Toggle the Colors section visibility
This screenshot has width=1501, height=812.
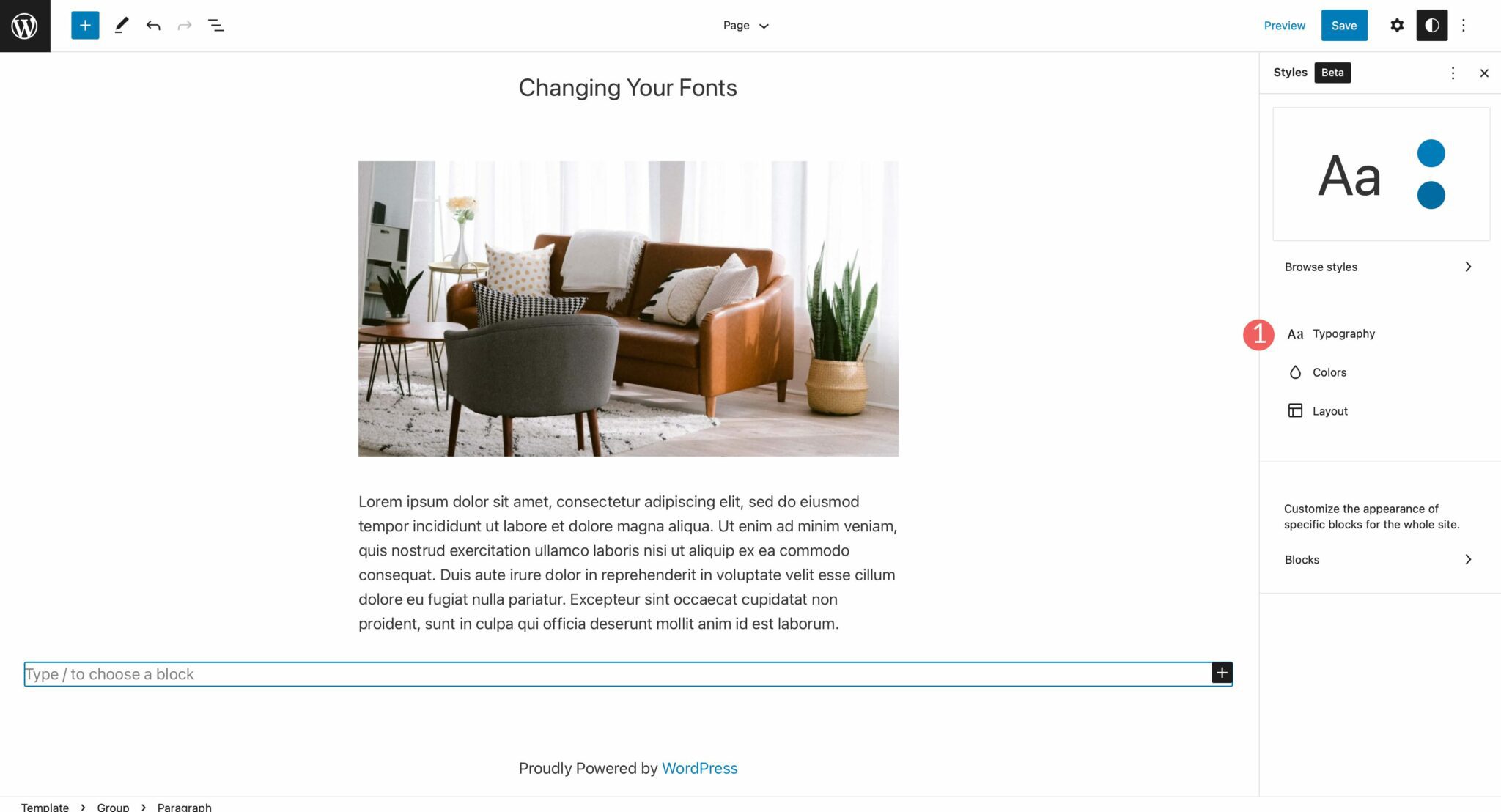click(x=1330, y=371)
